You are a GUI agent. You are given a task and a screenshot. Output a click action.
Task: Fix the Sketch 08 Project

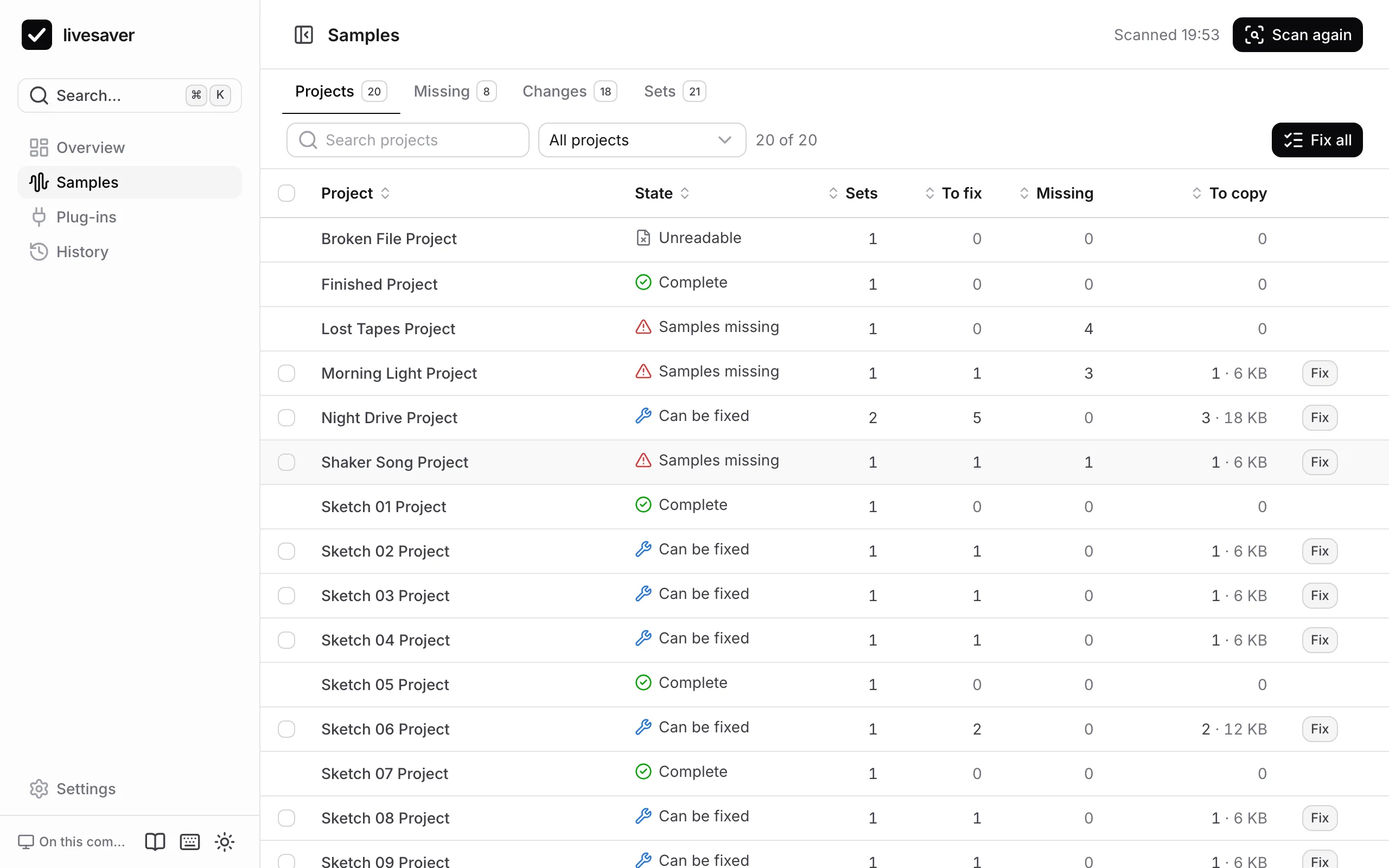[1320, 818]
